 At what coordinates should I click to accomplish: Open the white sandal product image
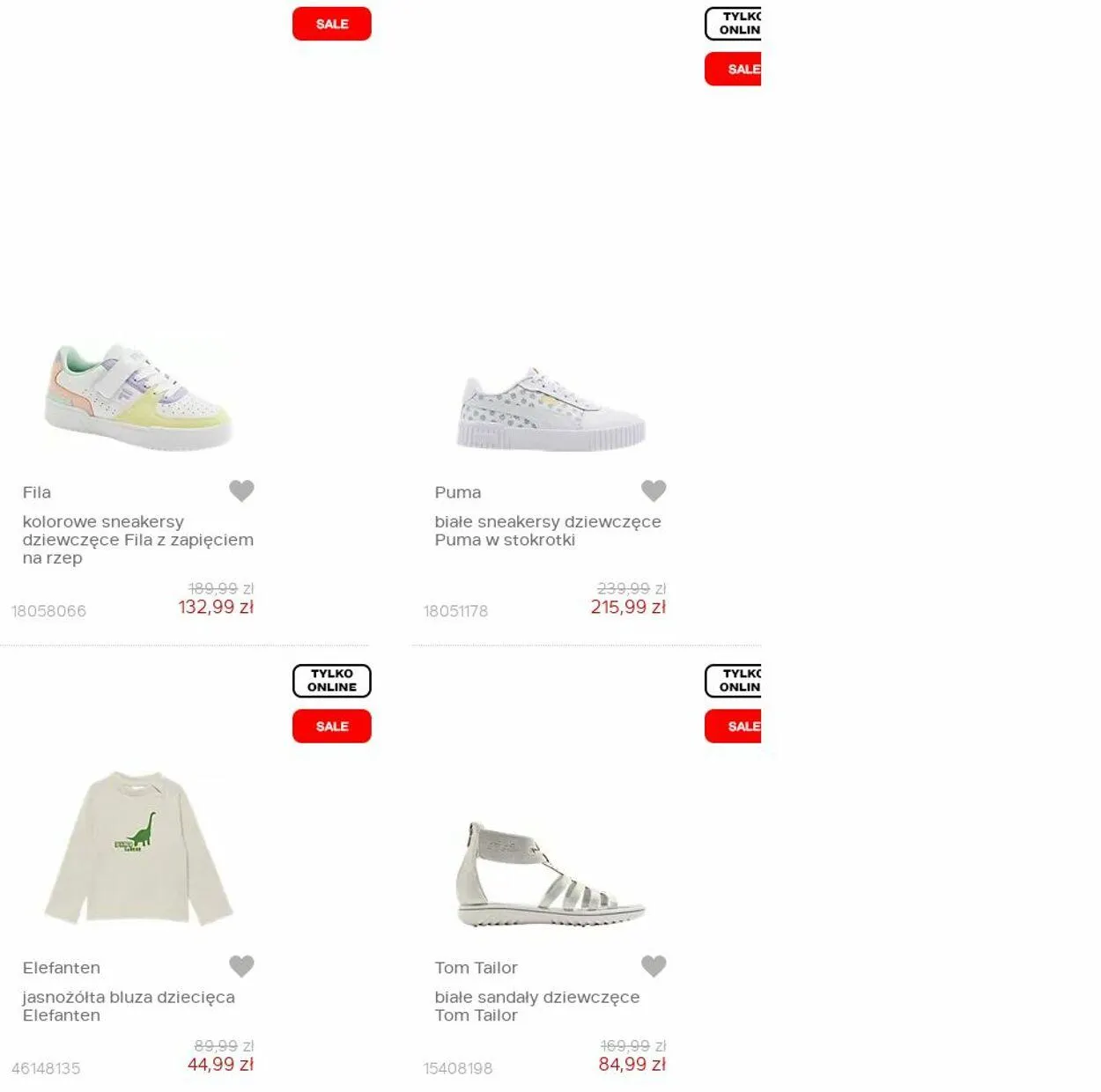tap(551, 874)
